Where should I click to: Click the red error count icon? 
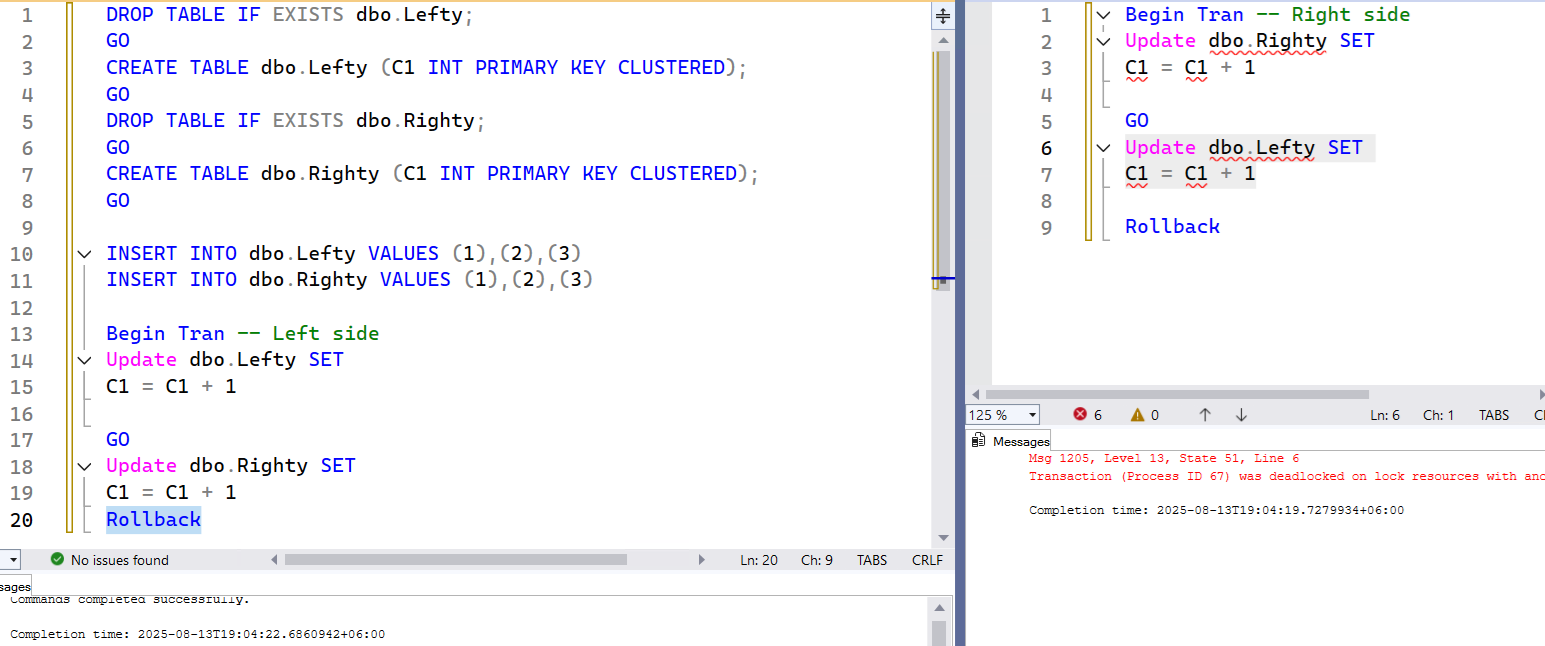point(1080,414)
